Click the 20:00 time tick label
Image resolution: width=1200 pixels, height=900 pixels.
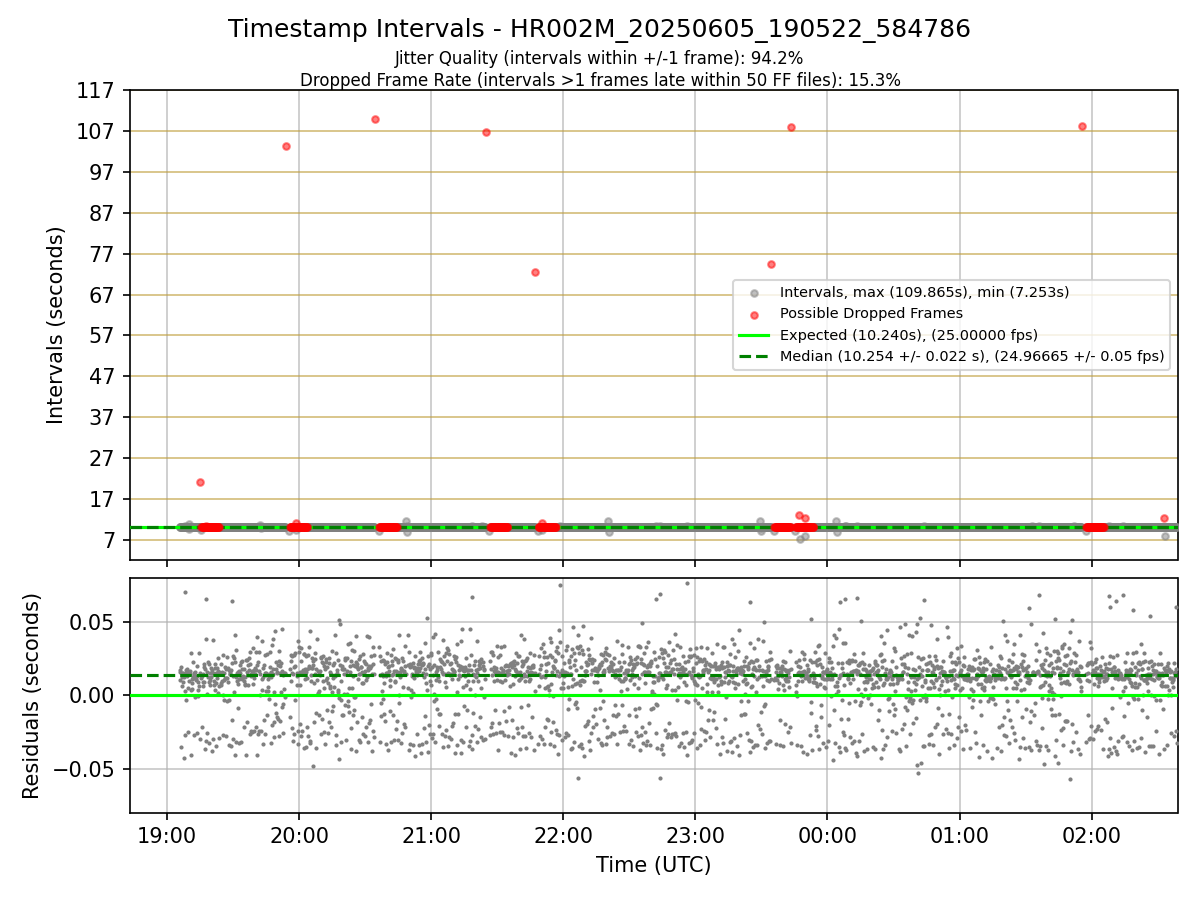tap(298, 835)
